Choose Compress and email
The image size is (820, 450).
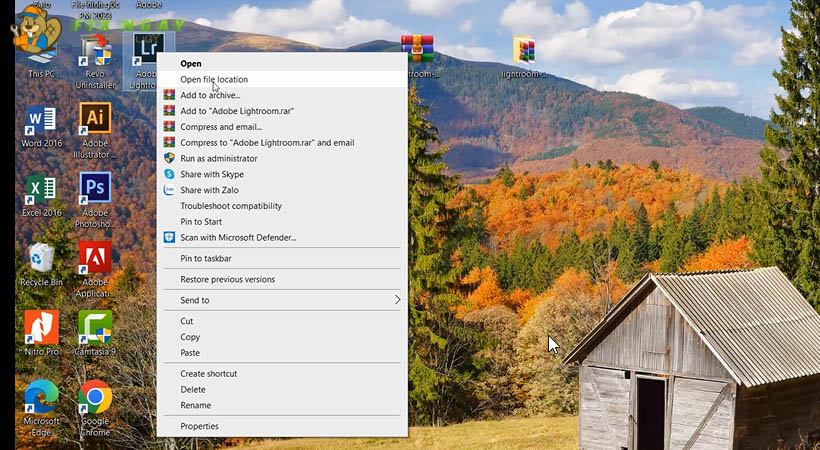(x=282, y=127)
